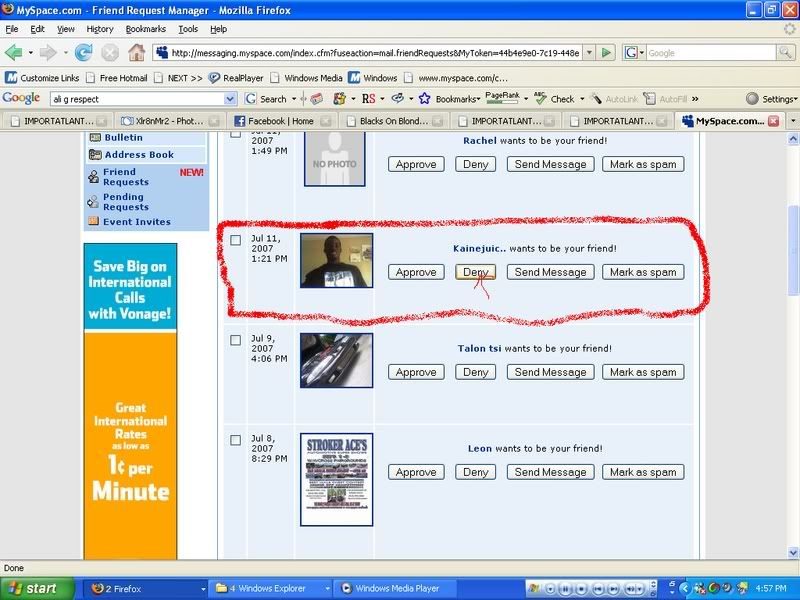
Task: Click the Google toolbar Search button
Action: pyautogui.click(x=266, y=99)
